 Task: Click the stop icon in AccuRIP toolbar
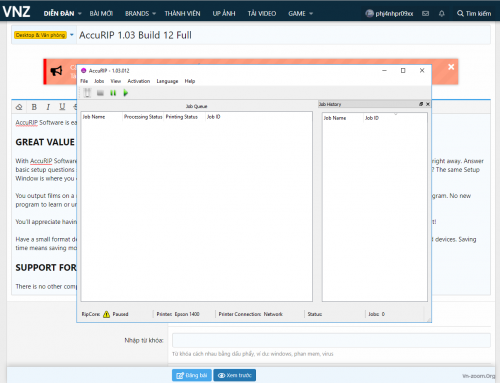coord(100,93)
